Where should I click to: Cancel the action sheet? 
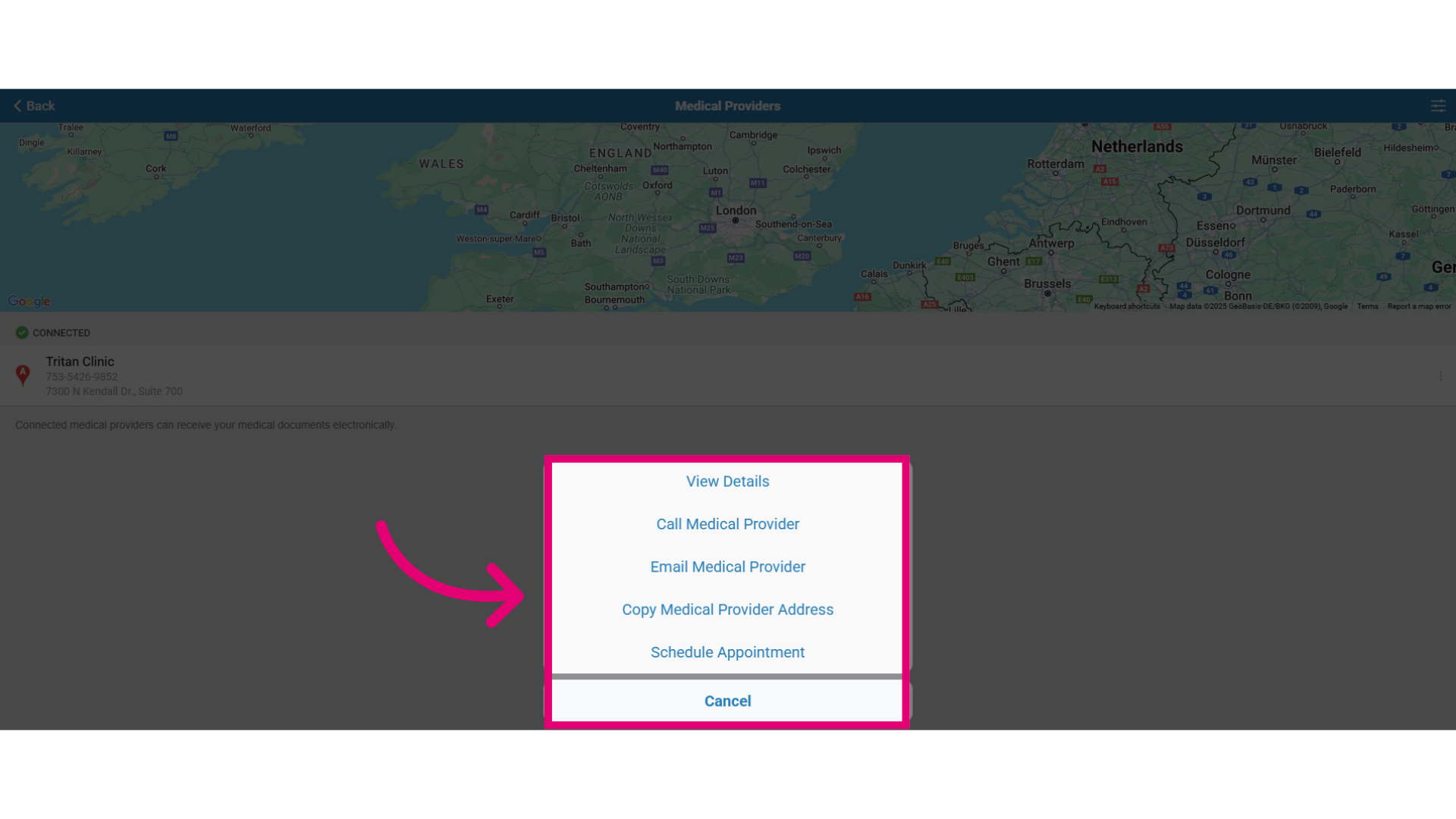click(x=727, y=701)
